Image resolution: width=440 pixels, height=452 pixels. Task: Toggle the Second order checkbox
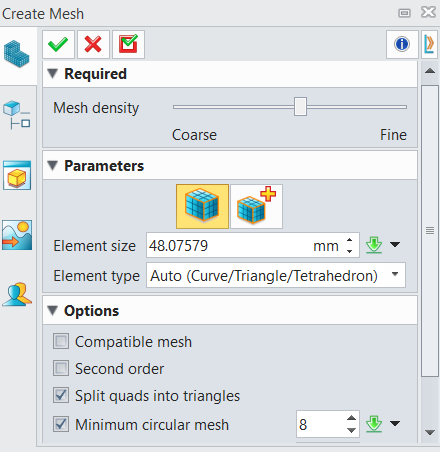pyautogui.click(x=61, y=368)
